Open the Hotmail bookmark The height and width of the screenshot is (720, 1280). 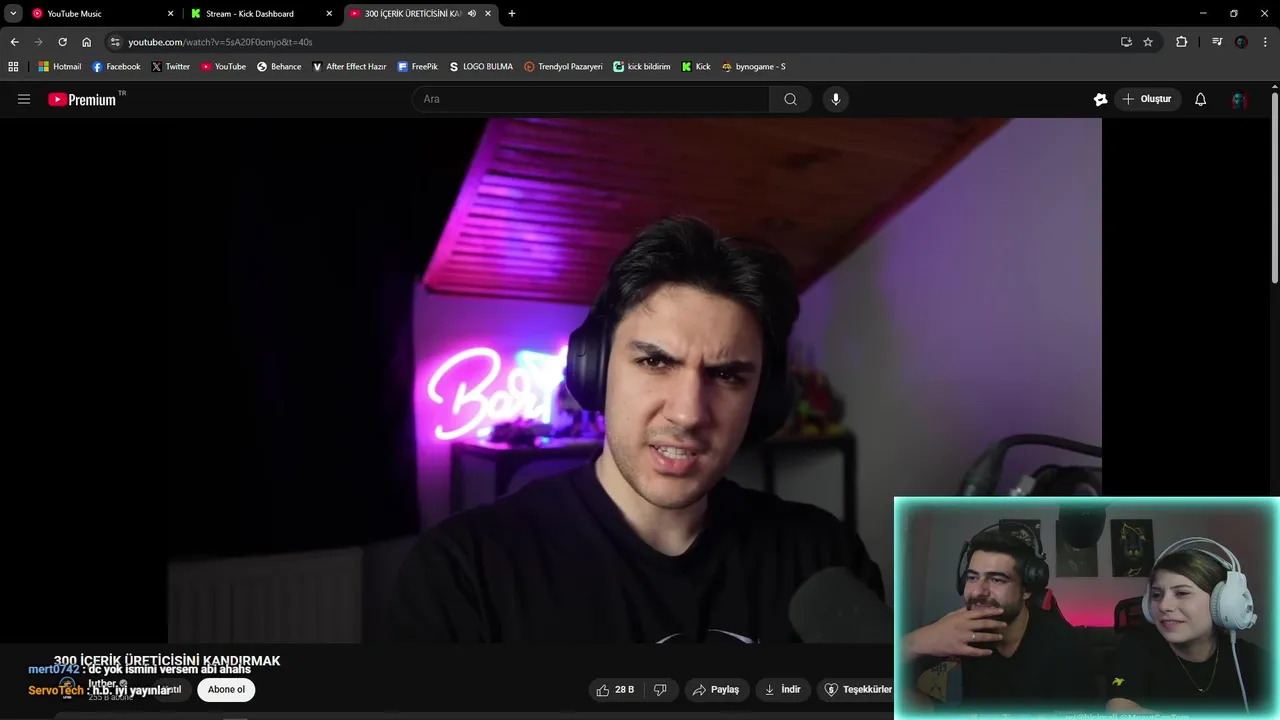coord(60,67)
